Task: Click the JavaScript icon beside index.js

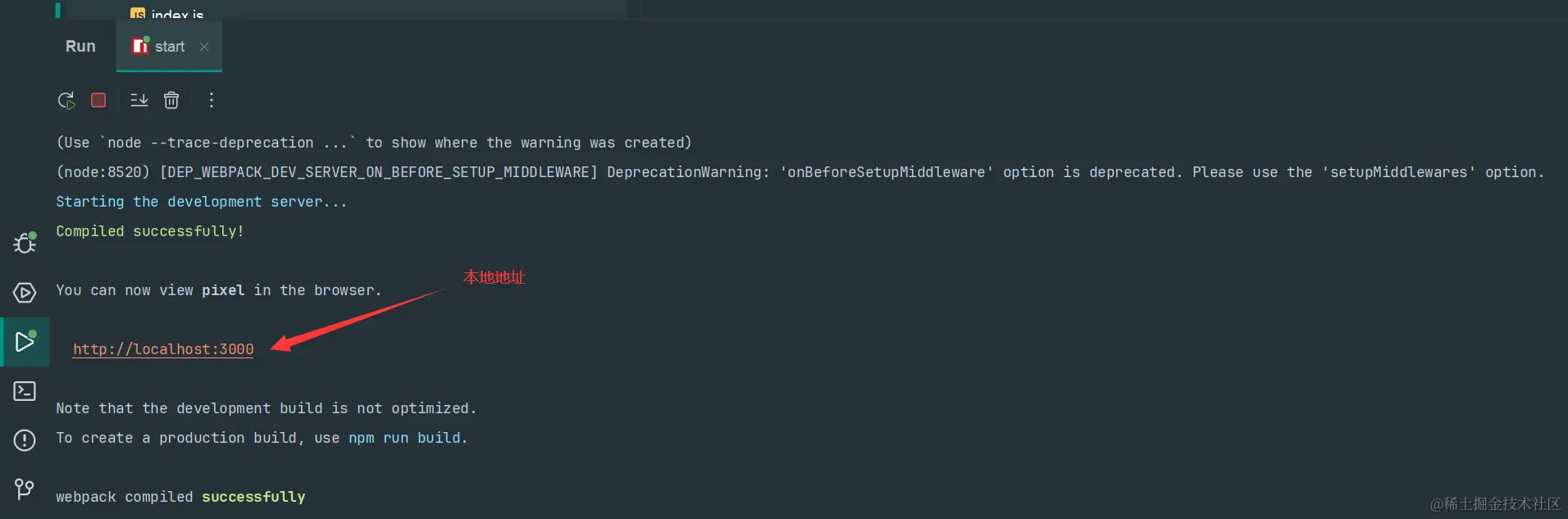Action: pyautogui.click(x=136, y=13)
